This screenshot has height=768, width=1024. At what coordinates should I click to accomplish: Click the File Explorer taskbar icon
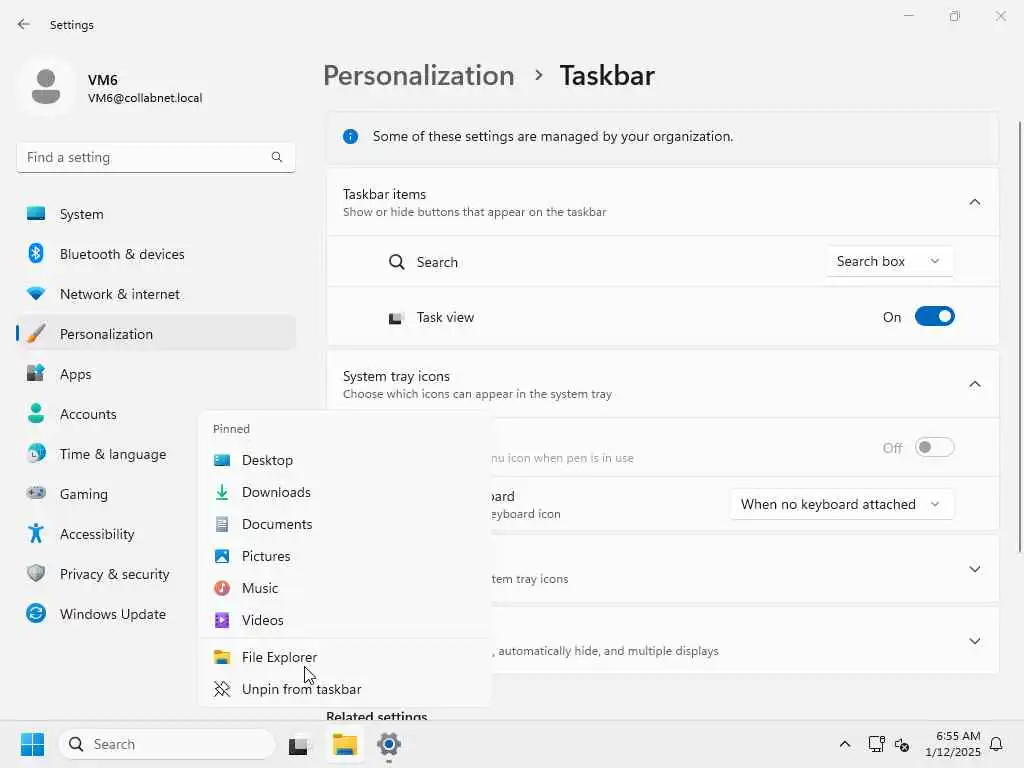(344, 744)
